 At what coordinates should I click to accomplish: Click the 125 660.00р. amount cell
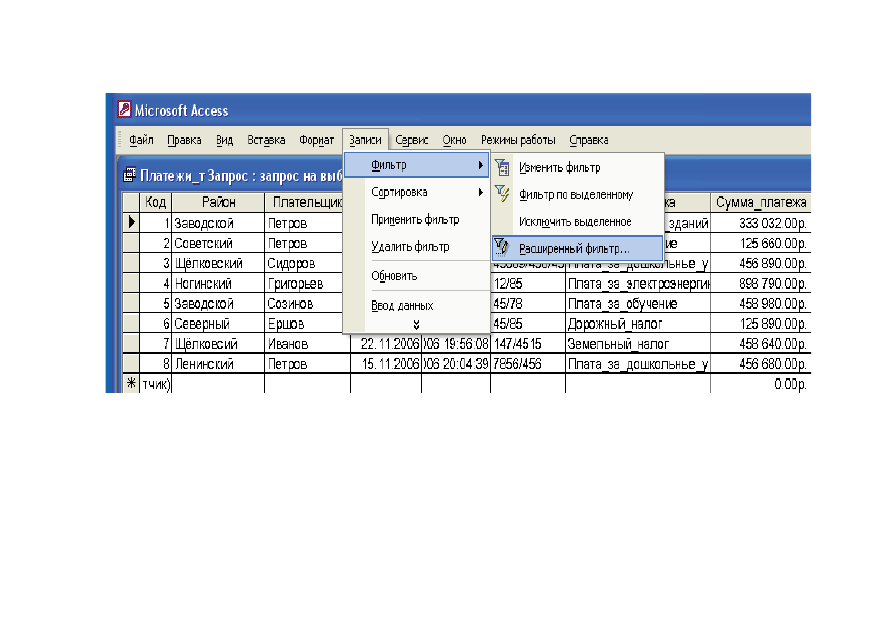pos(761,243)
